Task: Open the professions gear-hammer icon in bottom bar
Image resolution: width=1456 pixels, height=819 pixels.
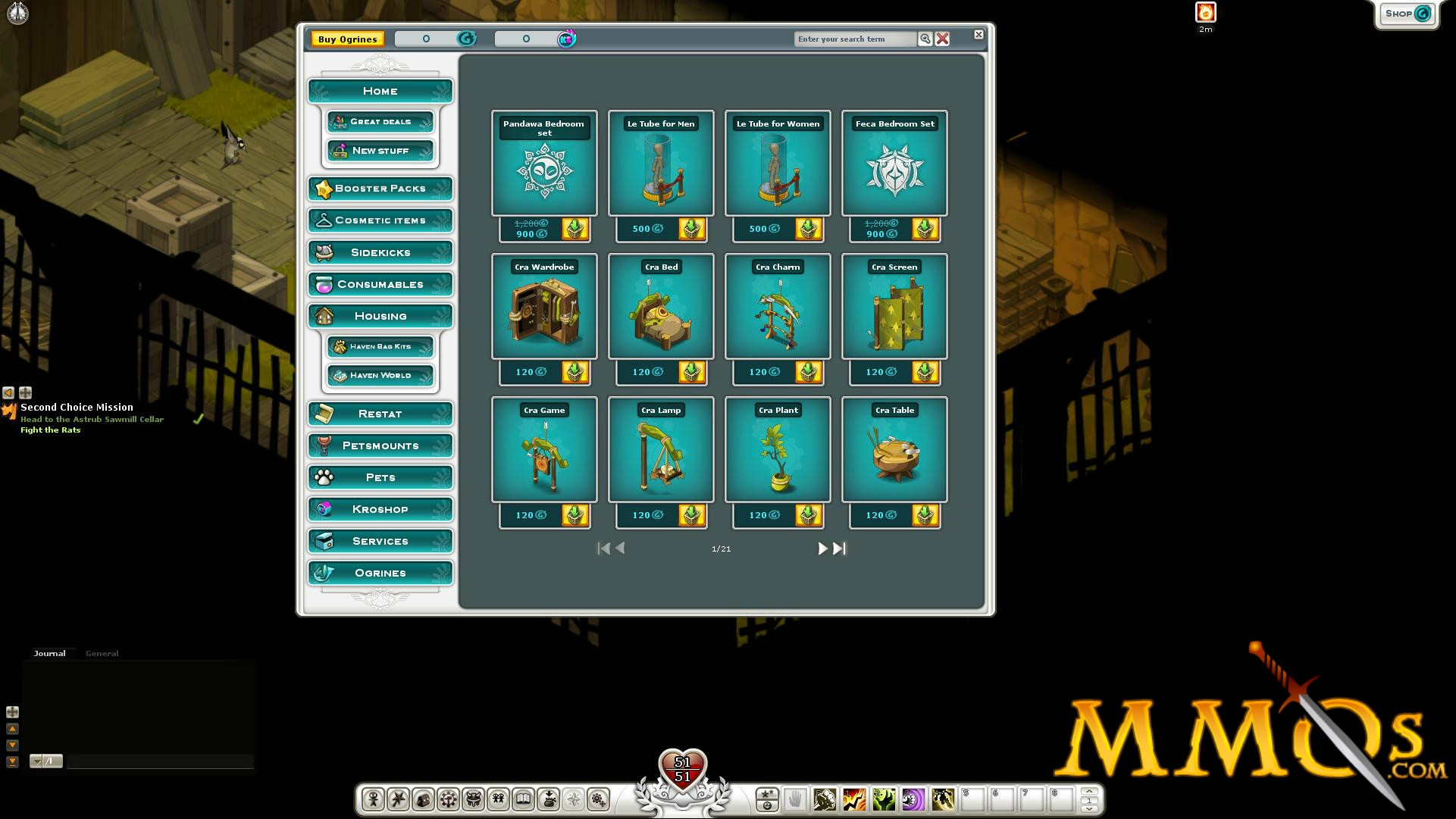Action: click(x=448, y=799)
